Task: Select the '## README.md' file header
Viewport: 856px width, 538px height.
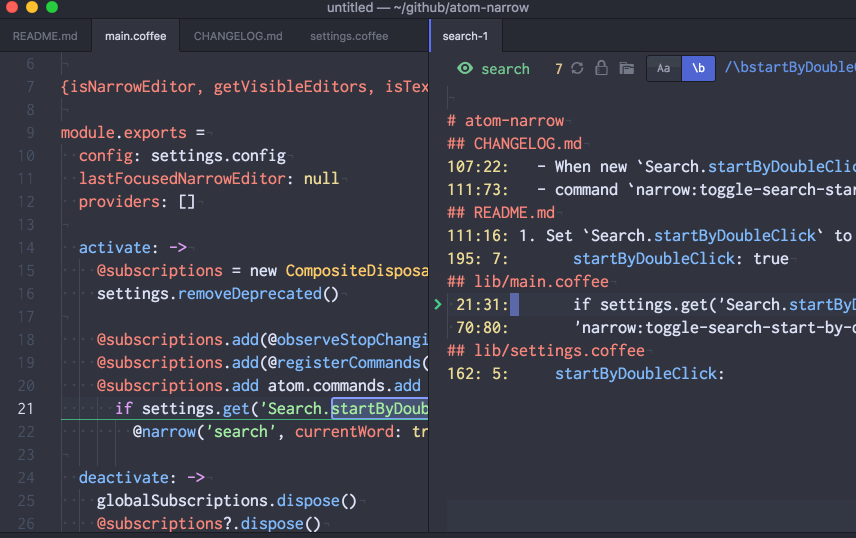Action: (x=501, y=212)
